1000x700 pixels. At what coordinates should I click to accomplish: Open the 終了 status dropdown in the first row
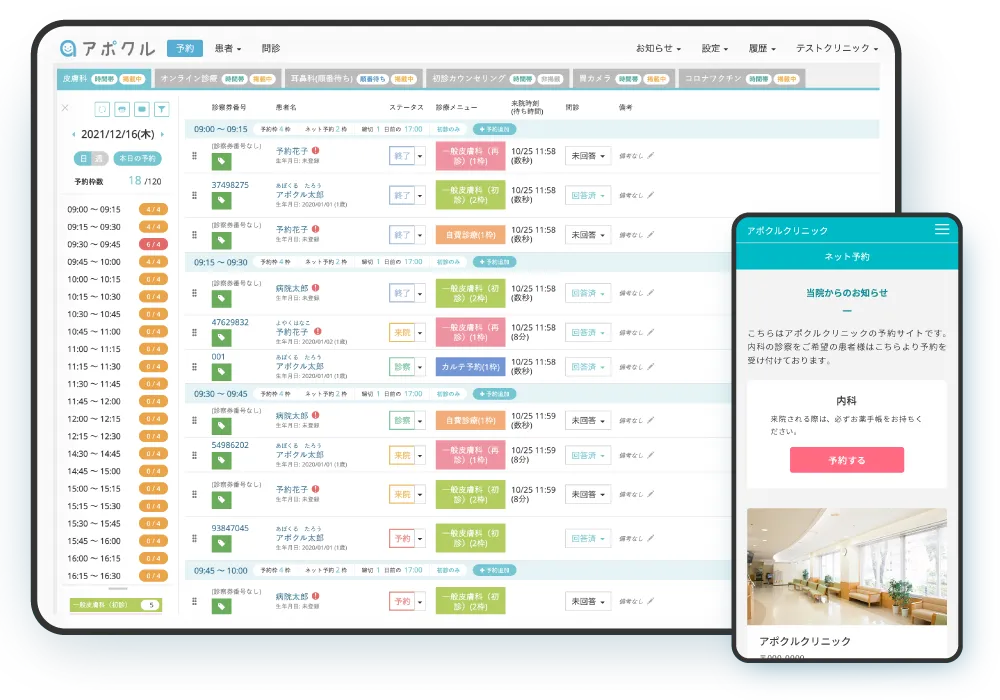(x=420, y=155)
